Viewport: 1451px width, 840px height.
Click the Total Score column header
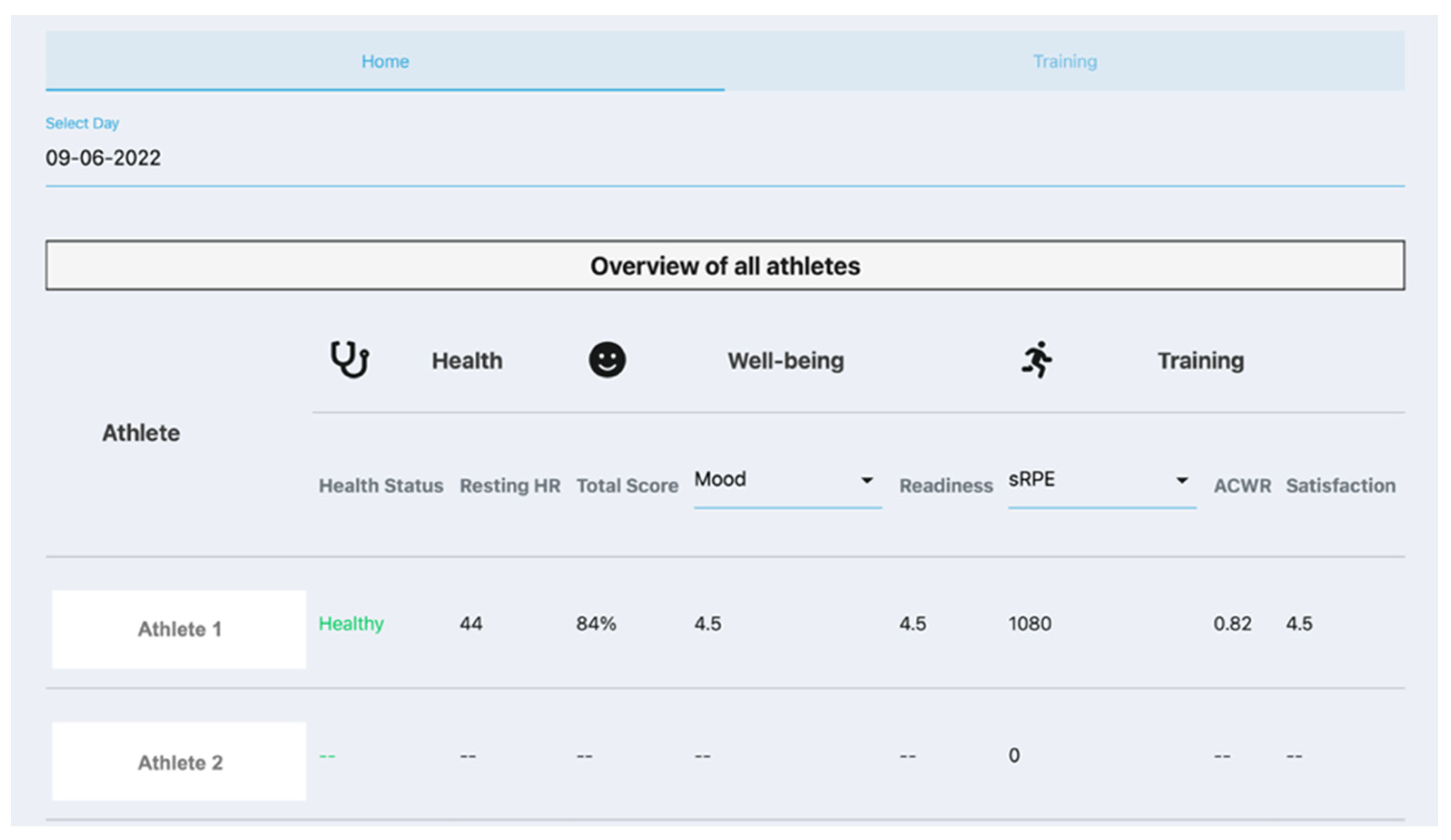coord(628,486)
